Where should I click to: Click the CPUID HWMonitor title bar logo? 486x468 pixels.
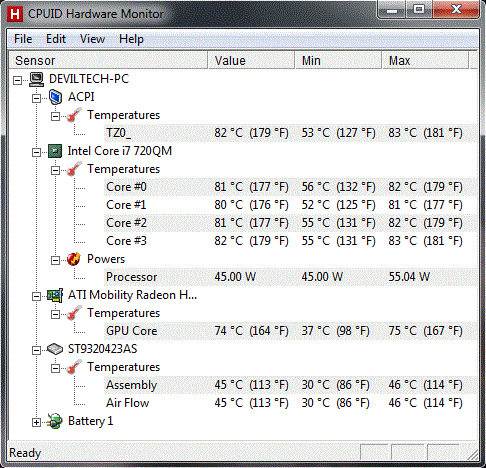(15, 14)
